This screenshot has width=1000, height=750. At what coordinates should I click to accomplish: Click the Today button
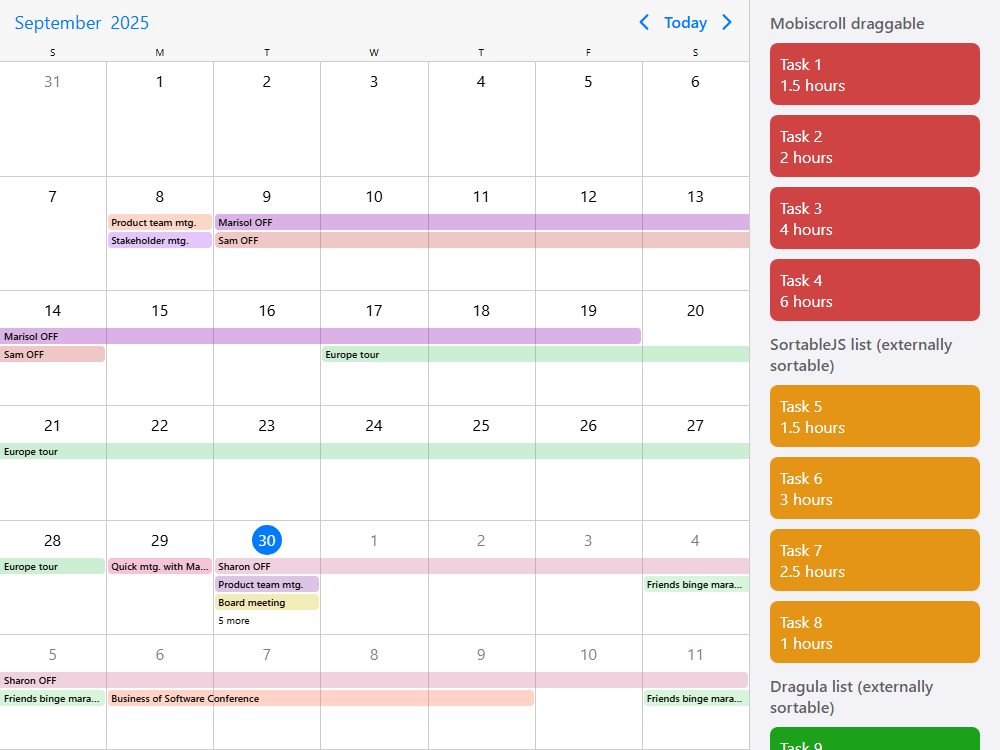(x=685, y=22)
